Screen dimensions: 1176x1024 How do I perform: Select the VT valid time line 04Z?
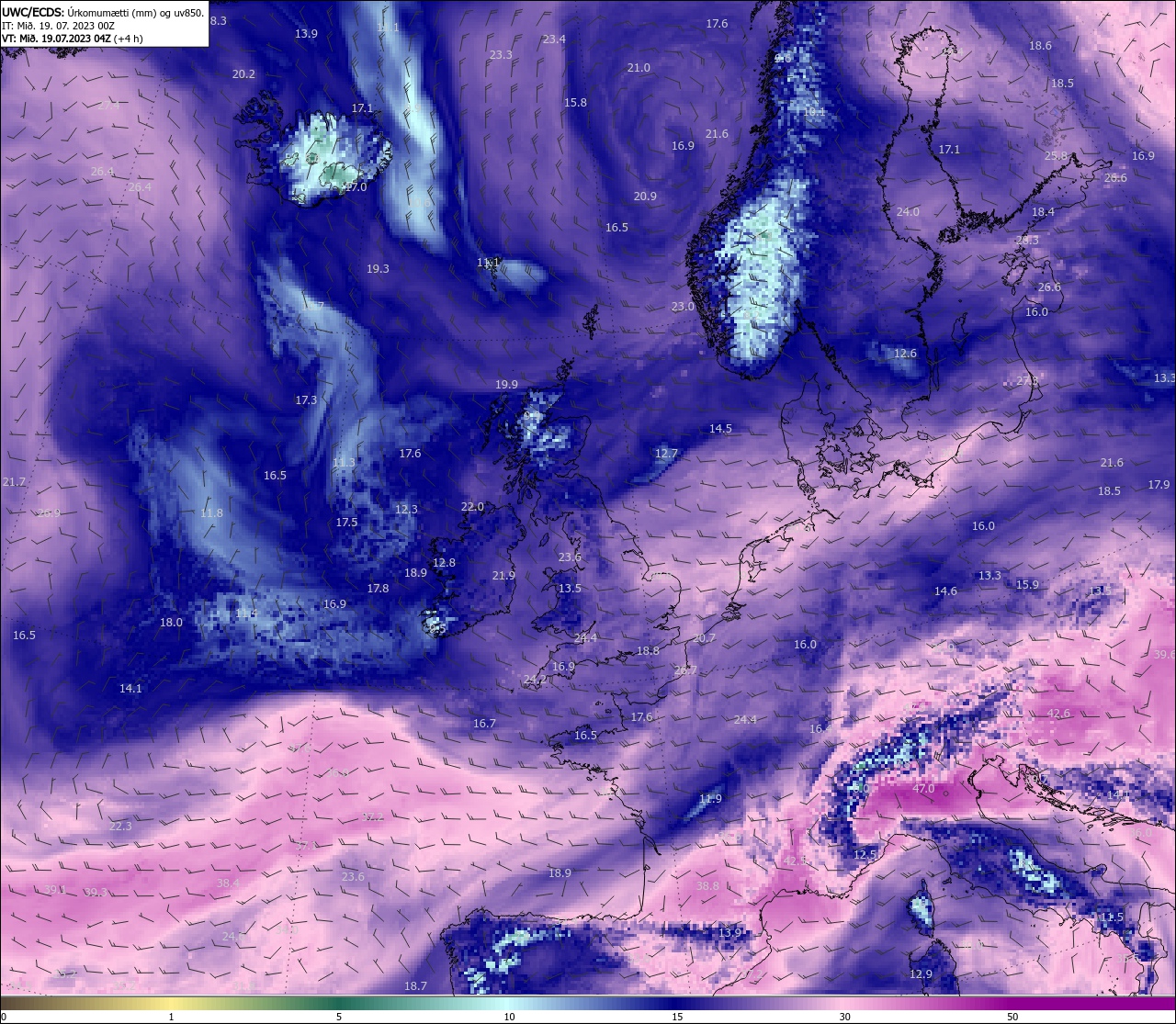(x=72, y=39)
